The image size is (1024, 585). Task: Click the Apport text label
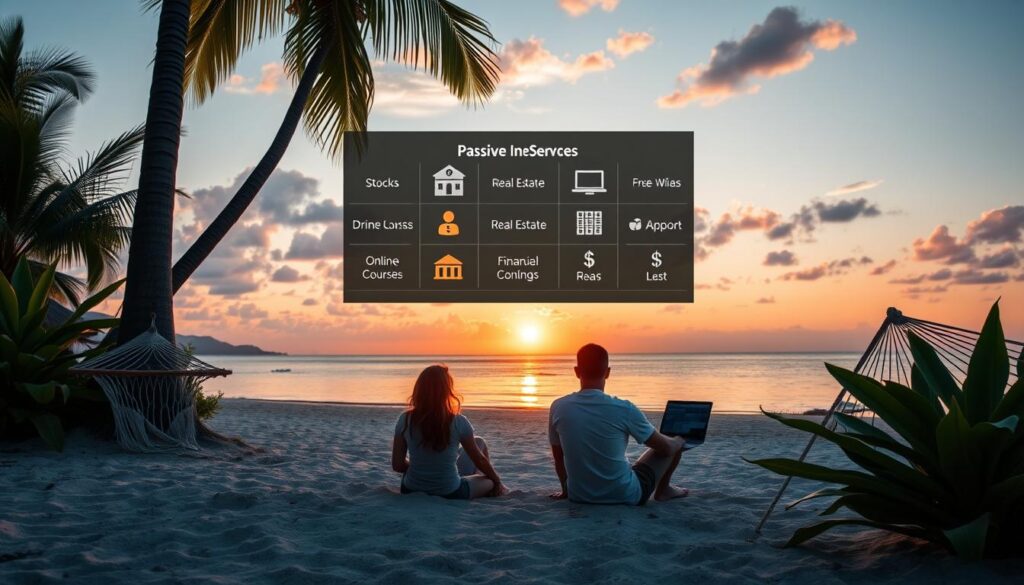(x=663, y=225)
